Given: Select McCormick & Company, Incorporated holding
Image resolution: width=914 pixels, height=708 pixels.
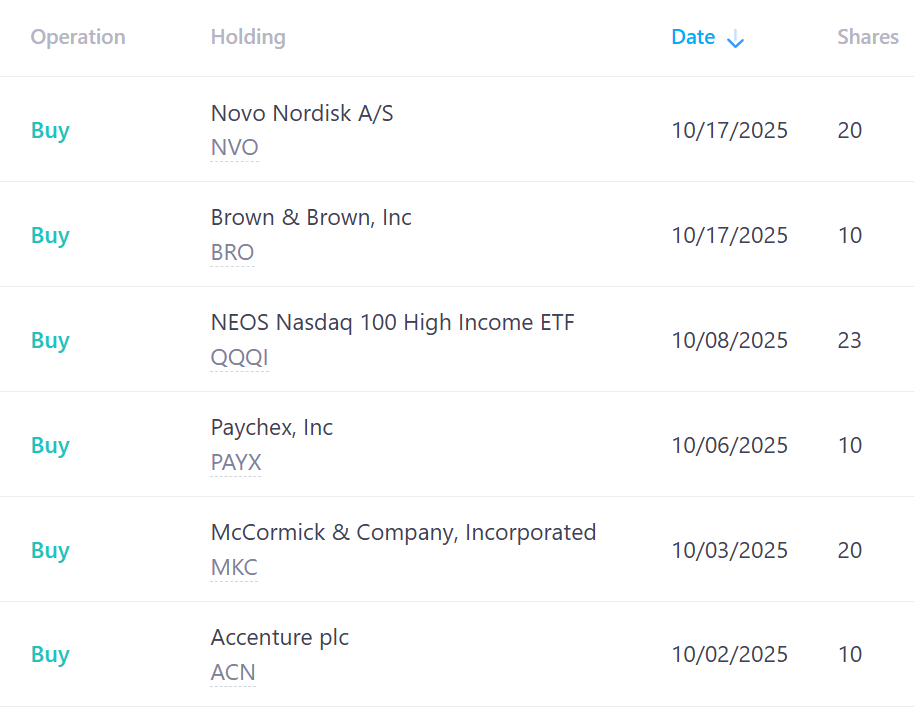Looking at the screenshot, I should tap(403, 533).
